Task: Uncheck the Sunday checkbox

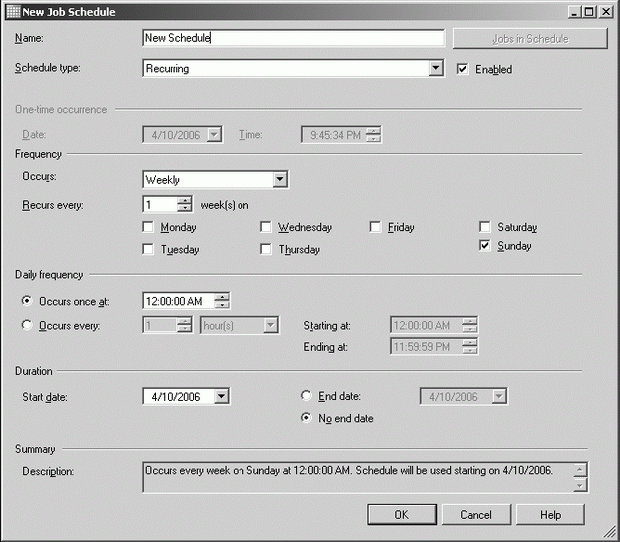Action: (485, 246)
